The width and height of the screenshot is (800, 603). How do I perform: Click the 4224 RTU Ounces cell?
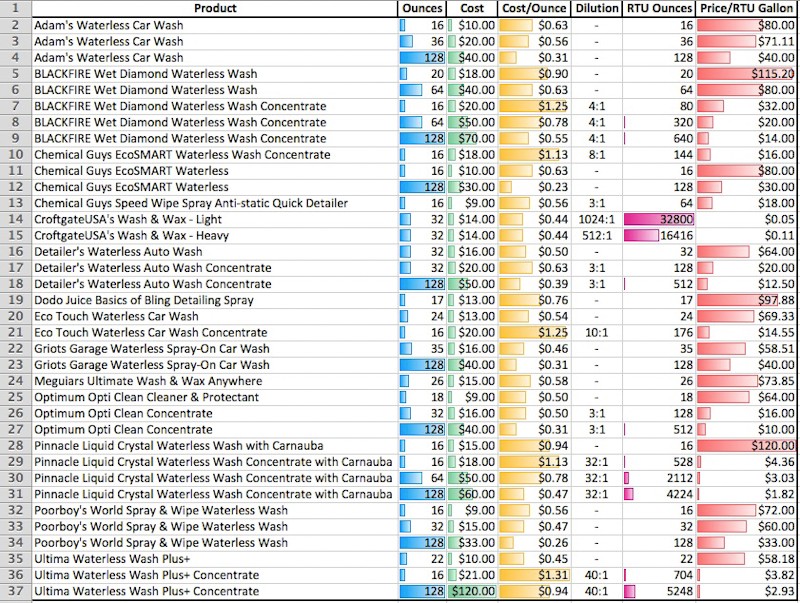[659, 494]
